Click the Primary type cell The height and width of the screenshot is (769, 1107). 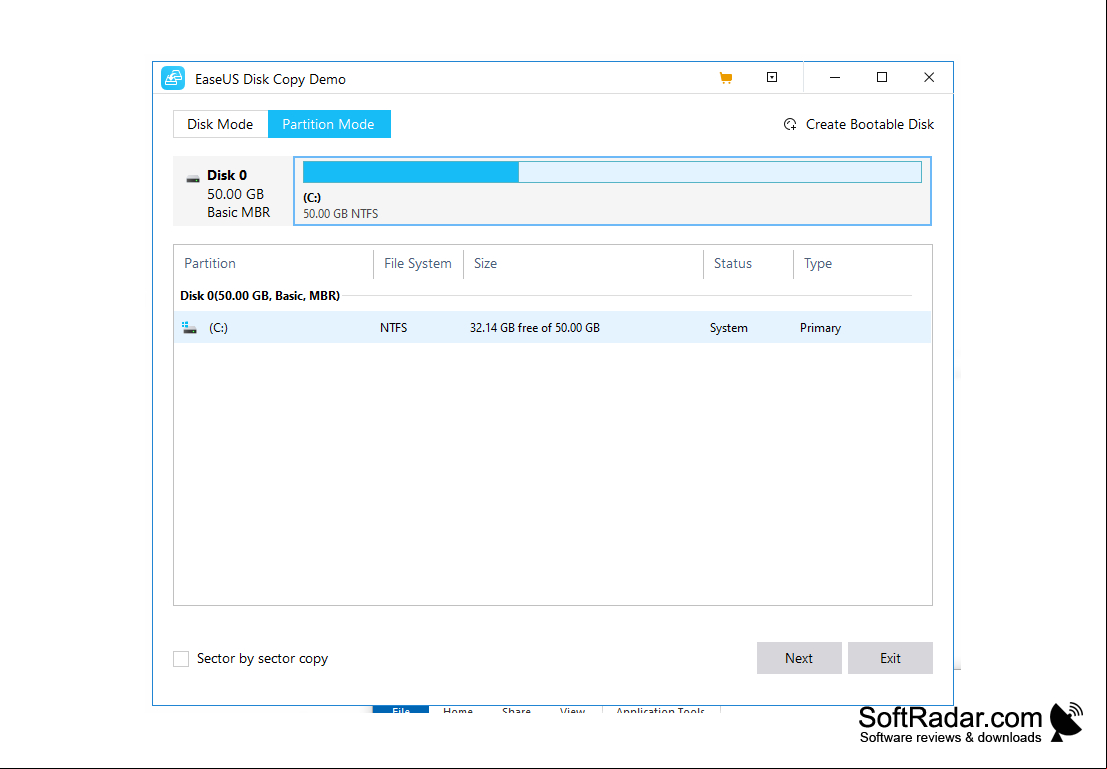pyautogui.click(x=820, y=328)
